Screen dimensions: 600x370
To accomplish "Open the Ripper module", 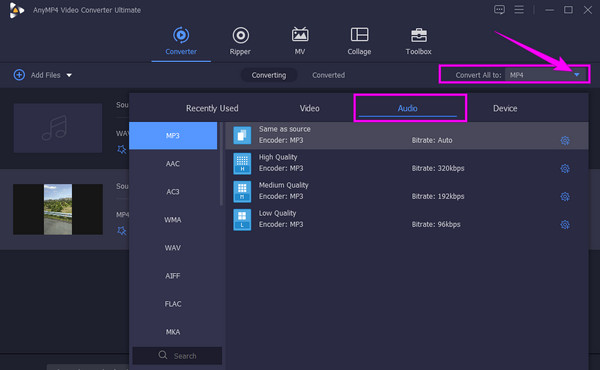I will tap(240, 41).
